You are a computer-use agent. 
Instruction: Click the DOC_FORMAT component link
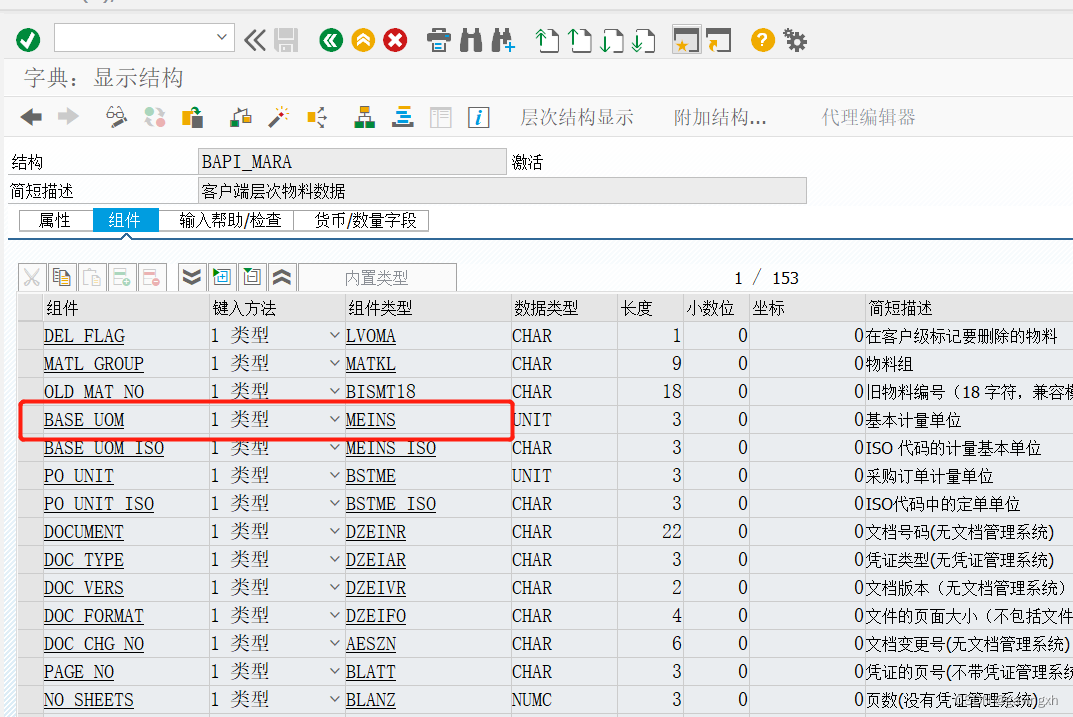[x=94, y=616]
